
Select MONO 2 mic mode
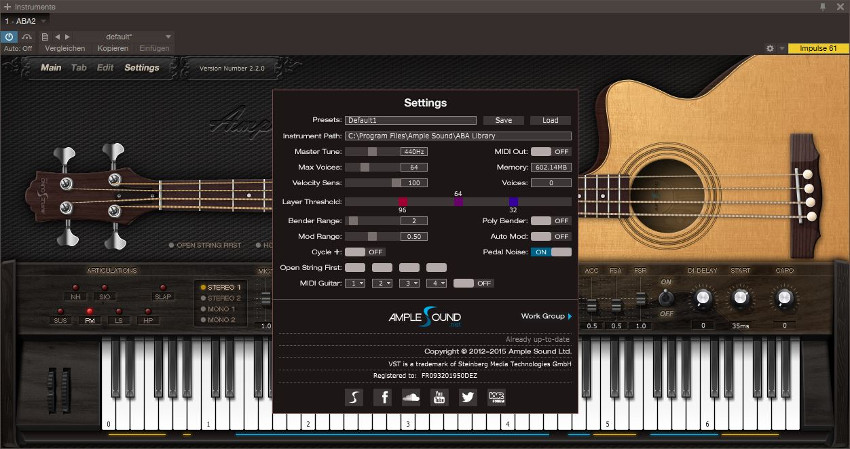pyautogui.click(x=218, y=320)
